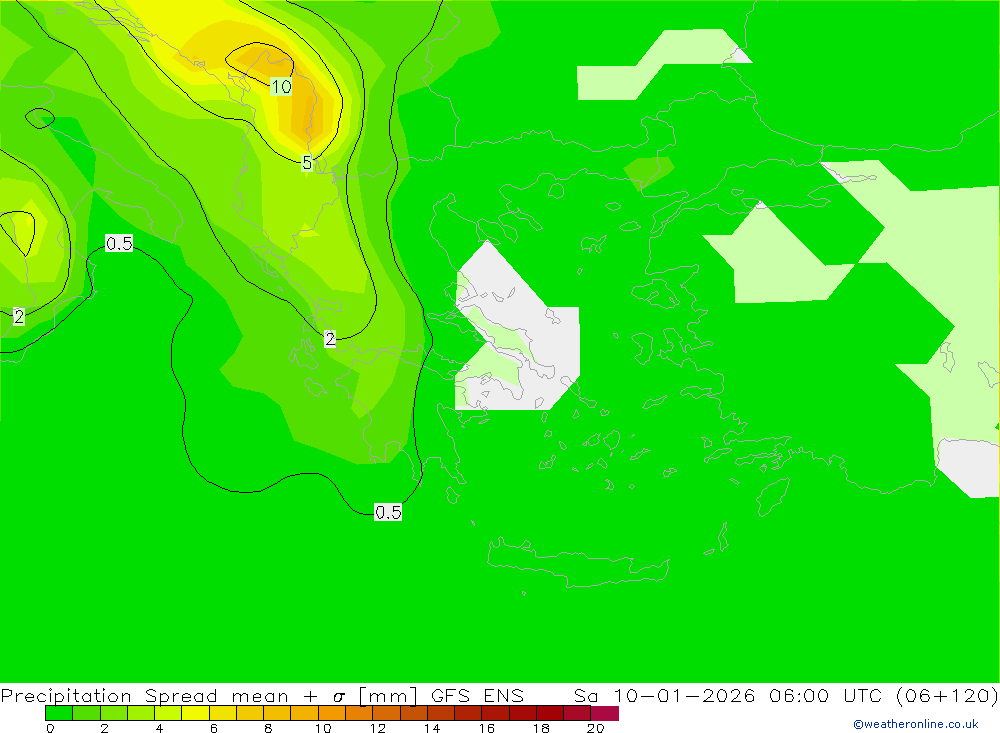Click the '[mm]' unit label
Image resolution: width=1000 pixels, height=733 pixels.
[x=388, y=695]
